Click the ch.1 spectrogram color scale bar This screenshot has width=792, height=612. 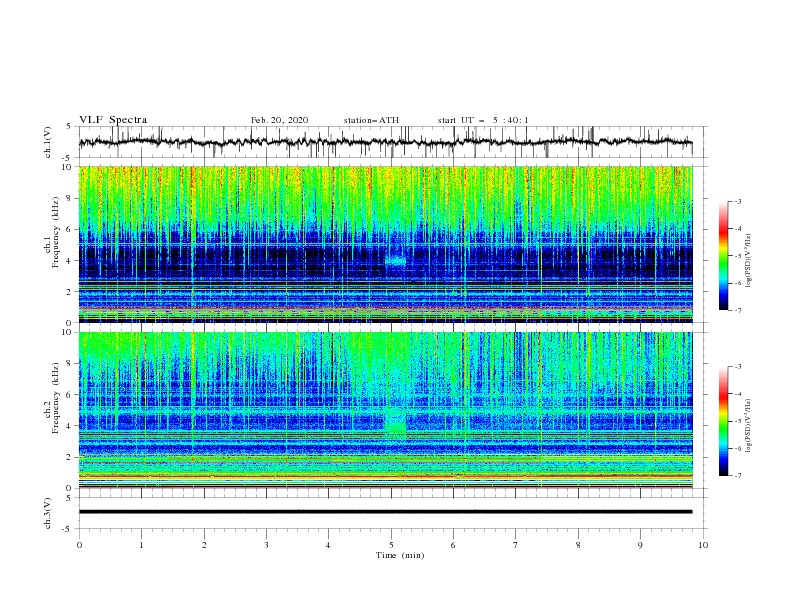[x=723, y=255]
